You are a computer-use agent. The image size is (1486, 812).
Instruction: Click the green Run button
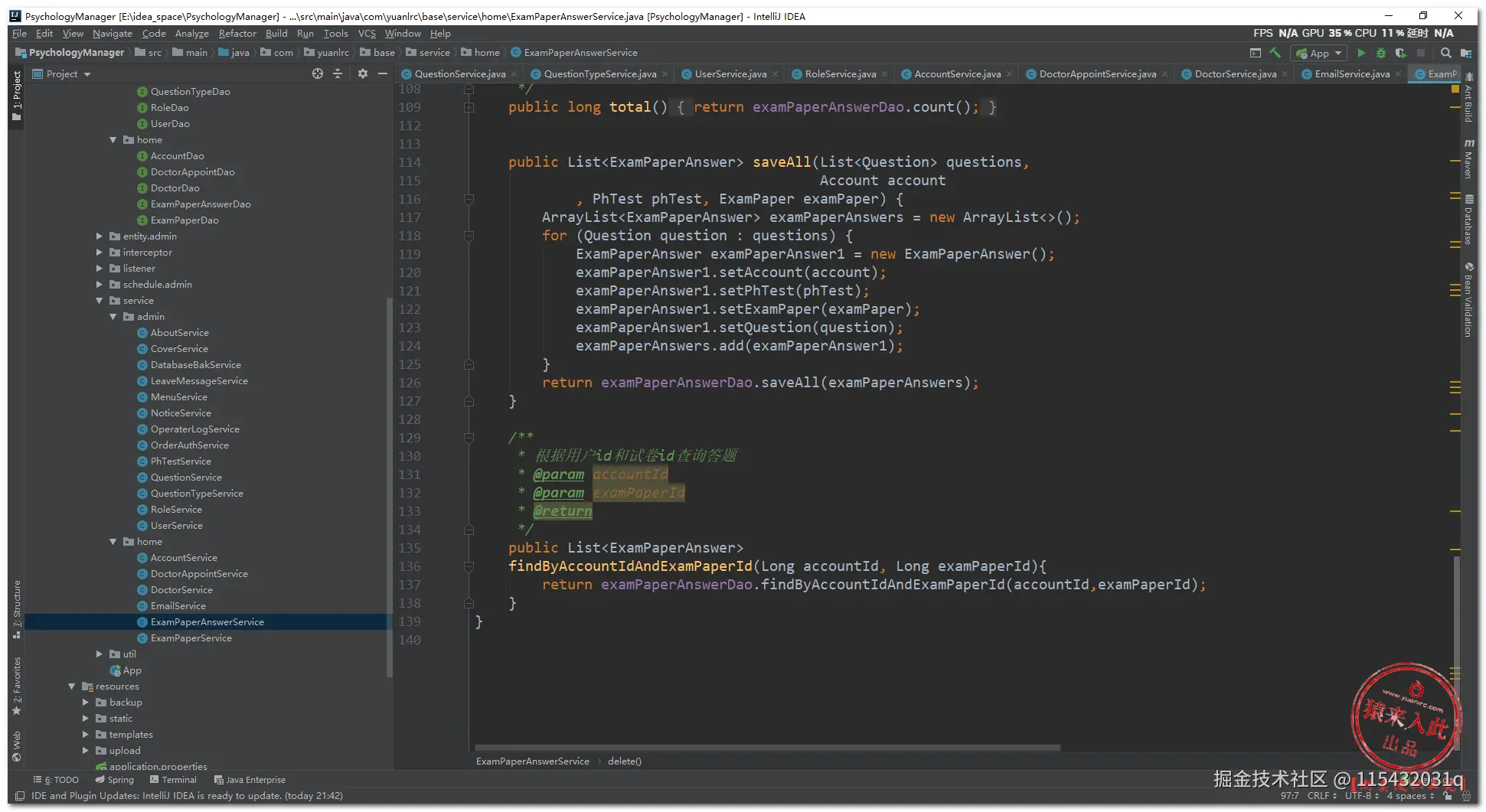pos(1360,53)
